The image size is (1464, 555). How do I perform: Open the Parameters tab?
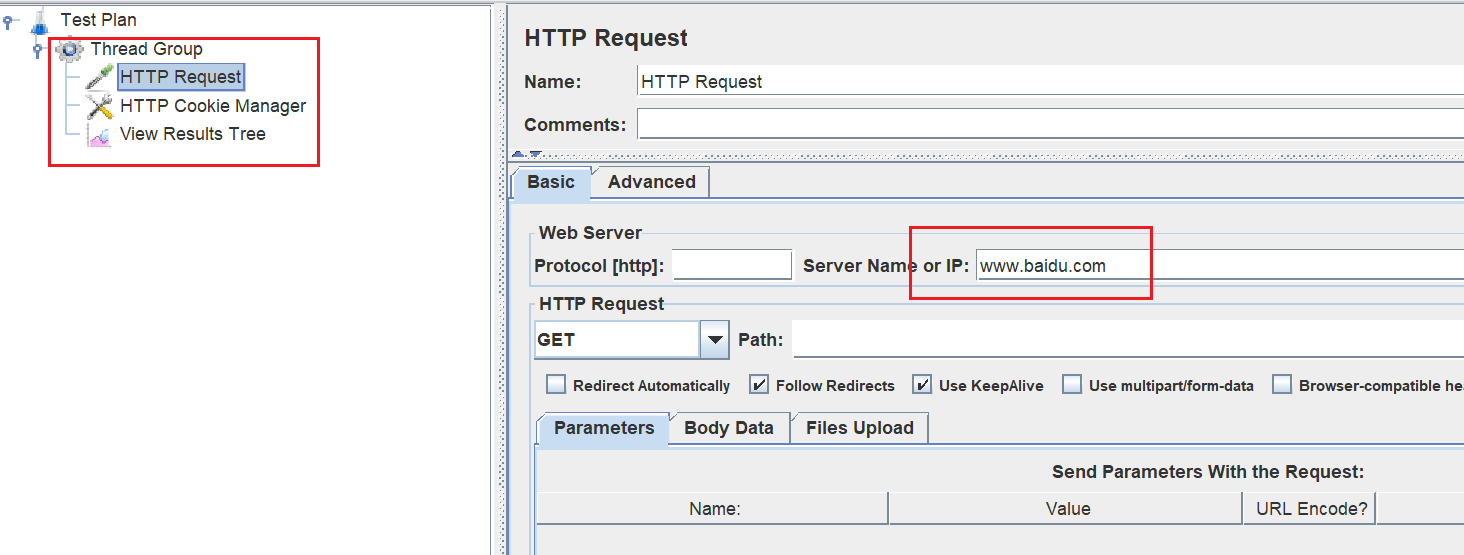604,428
